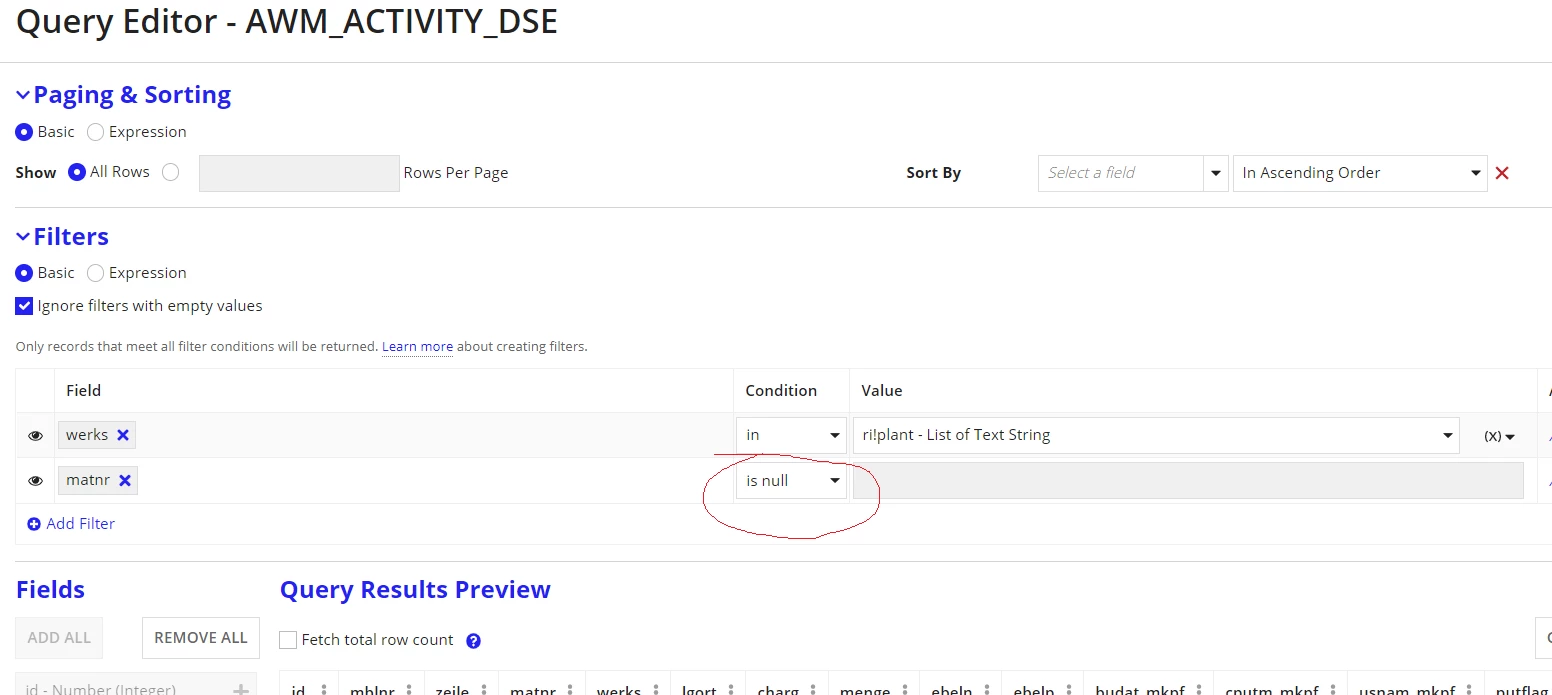Remove the matnr field chip
This screenshot has height=695, width=1552.
click(x=125, y=480)
